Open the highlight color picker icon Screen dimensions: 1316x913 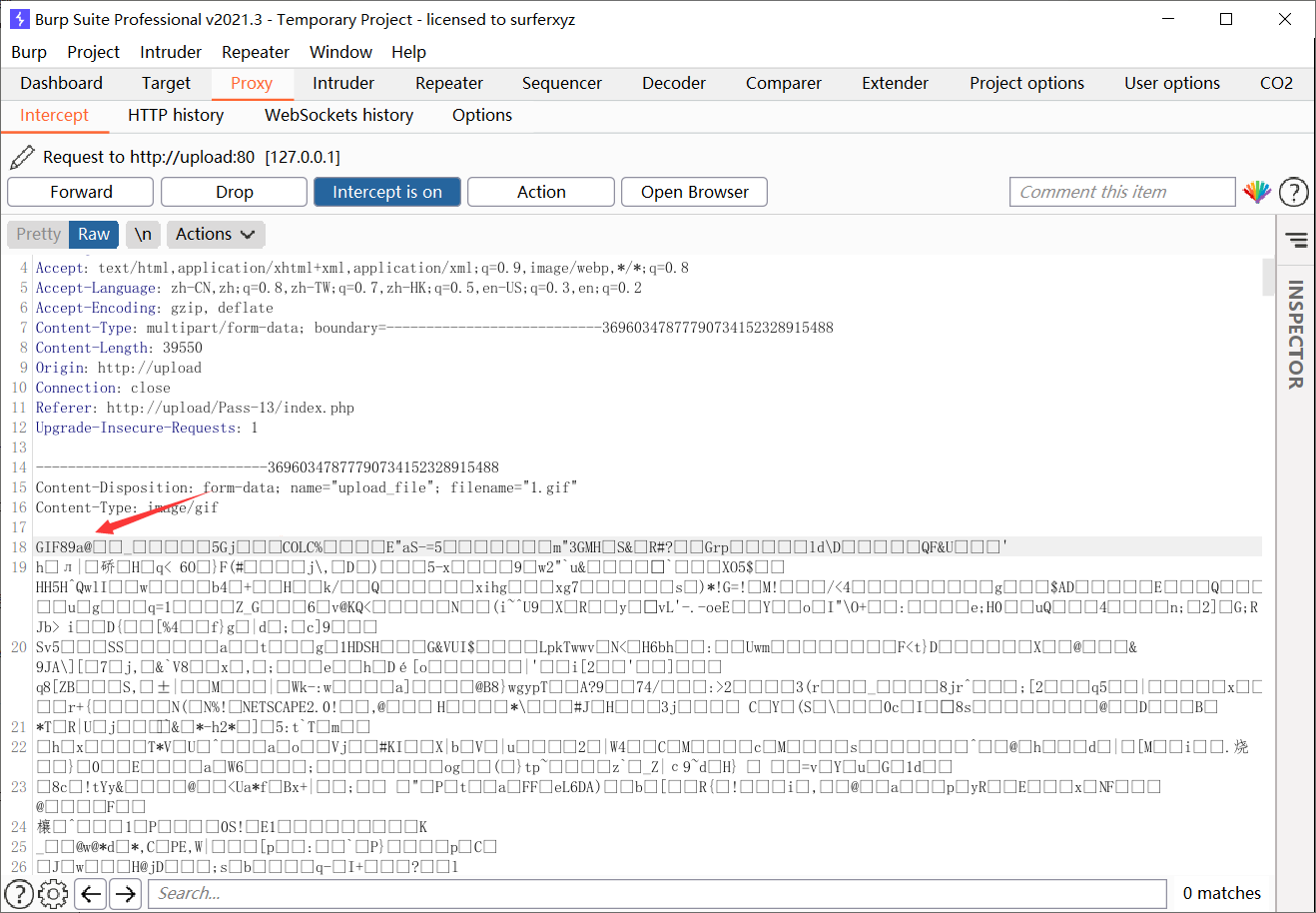point(1256,192)
